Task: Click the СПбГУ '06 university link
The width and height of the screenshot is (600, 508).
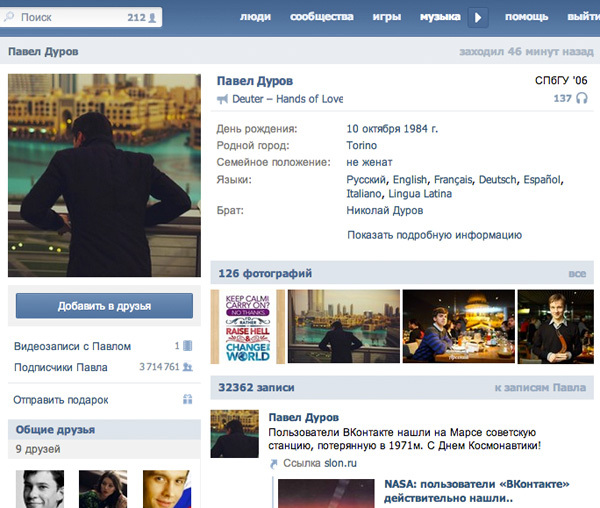Action: click(561, 80)
